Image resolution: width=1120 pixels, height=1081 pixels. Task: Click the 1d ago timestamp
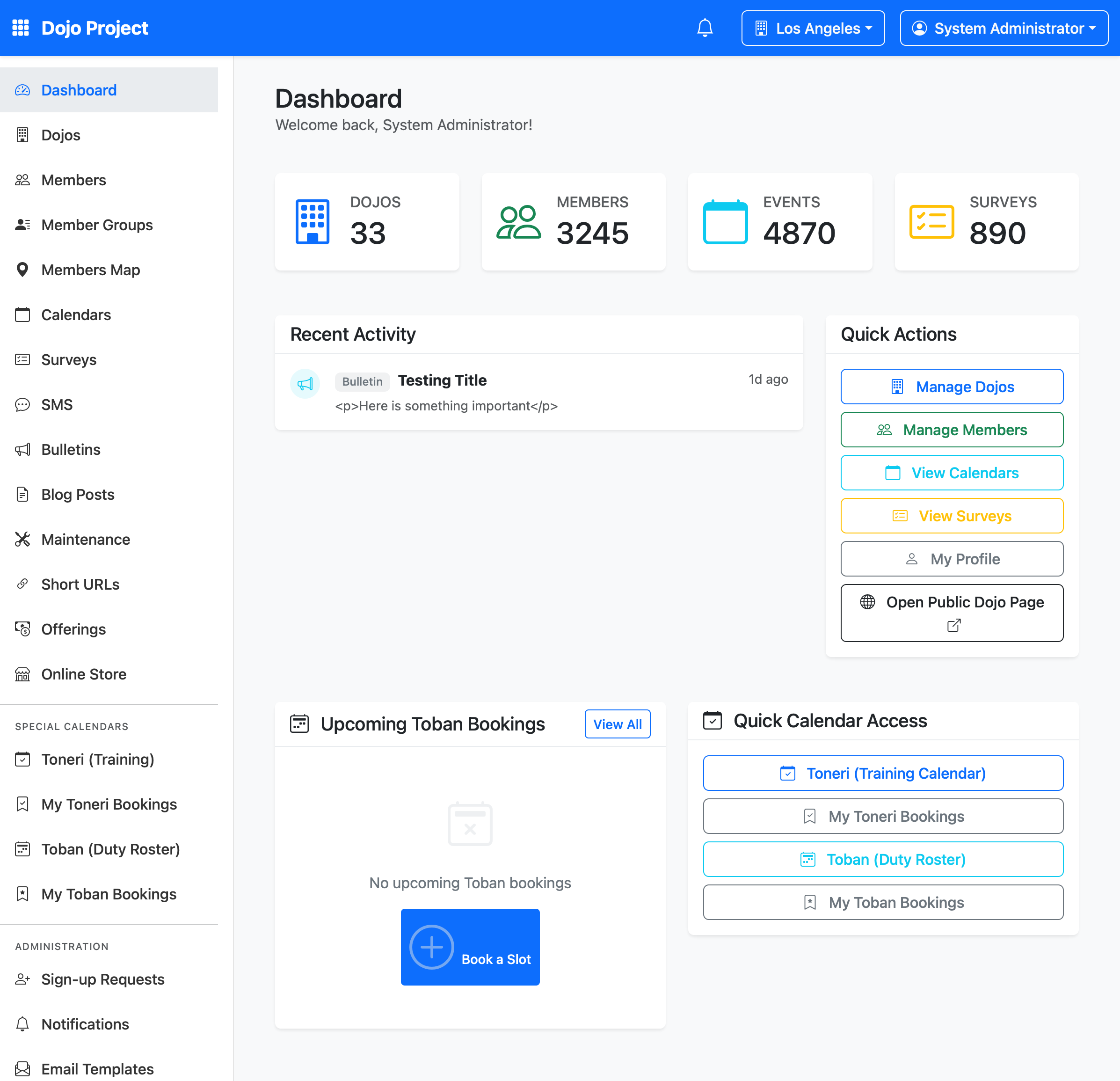(x=768, y=379)
